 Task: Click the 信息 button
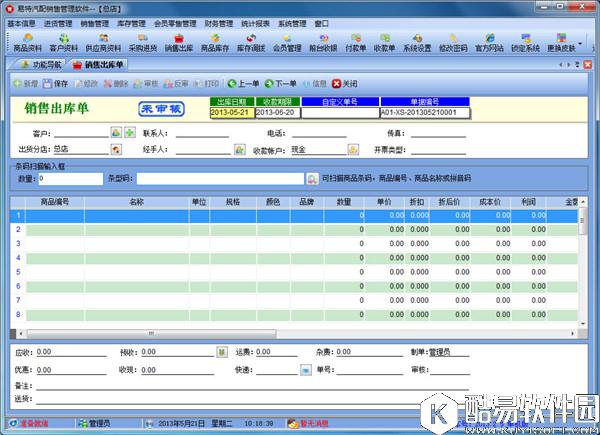pyautogui.click(x=315, y=83)
